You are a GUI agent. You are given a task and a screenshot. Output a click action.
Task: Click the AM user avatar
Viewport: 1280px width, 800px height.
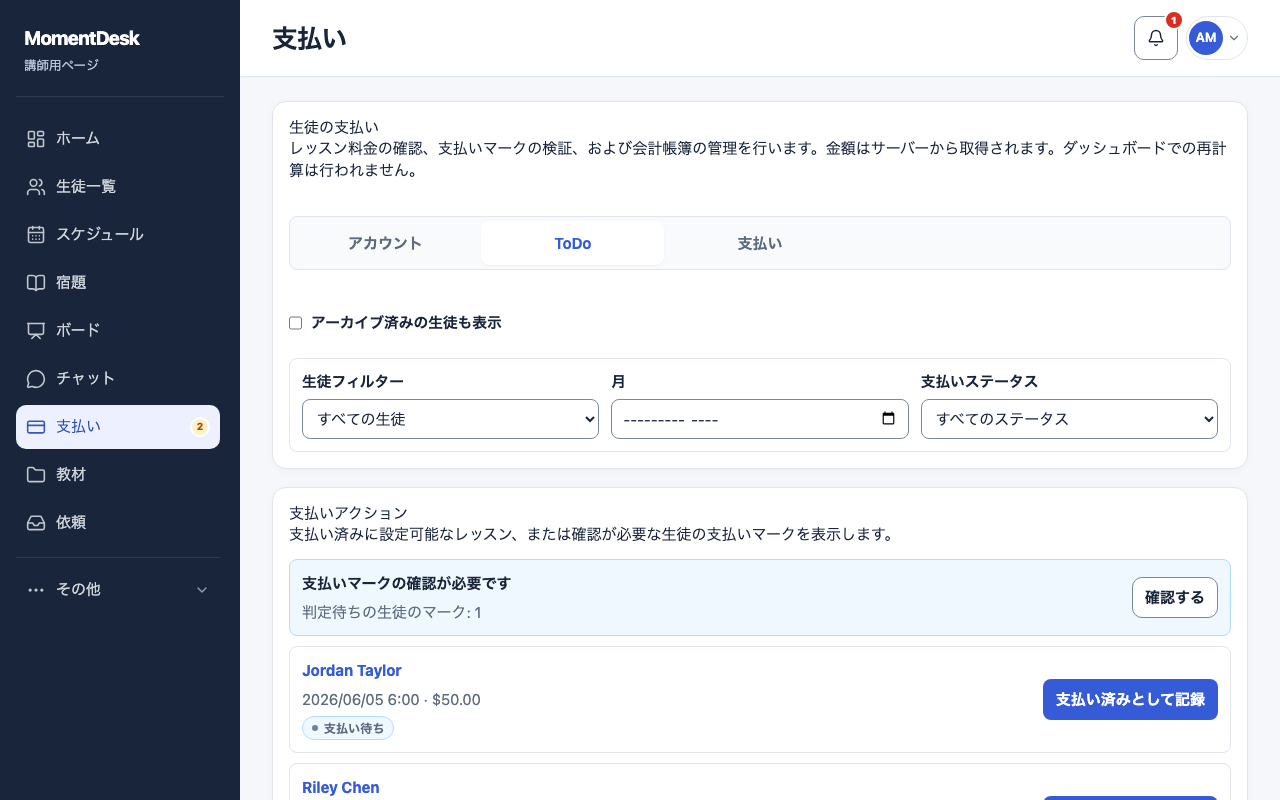click(1206, 38)
